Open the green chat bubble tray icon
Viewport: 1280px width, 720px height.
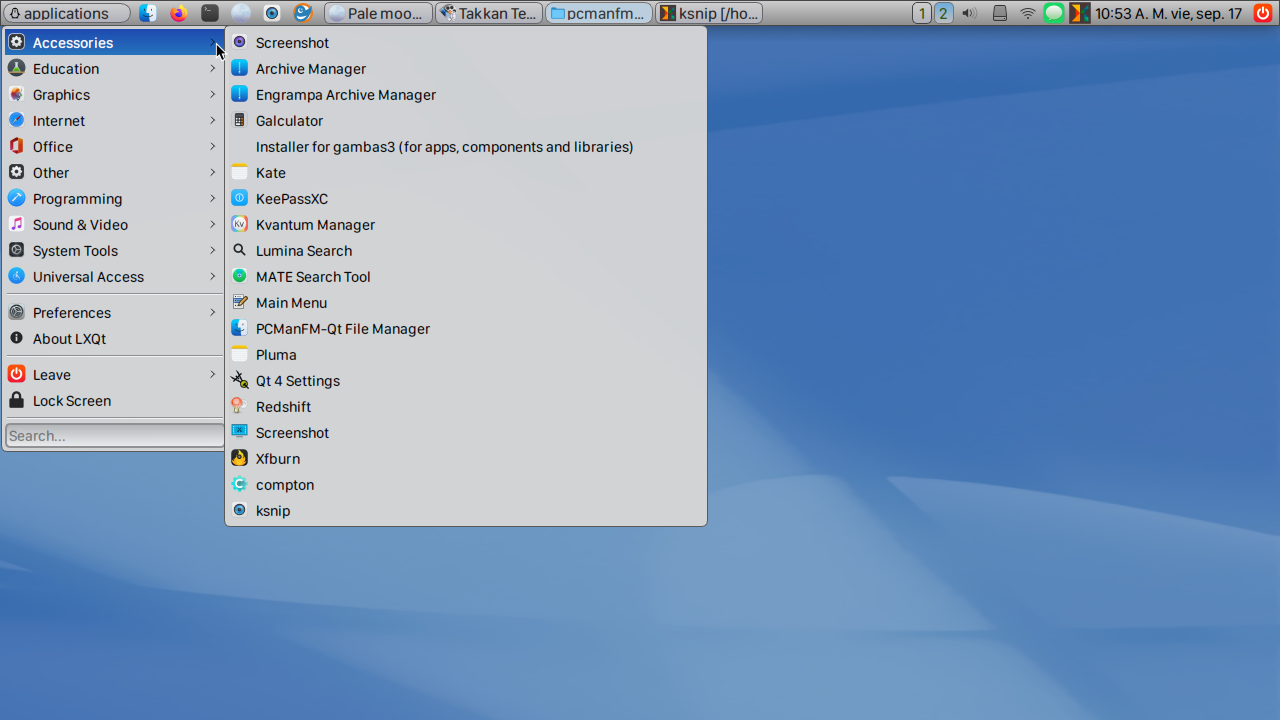[1054, 13]
